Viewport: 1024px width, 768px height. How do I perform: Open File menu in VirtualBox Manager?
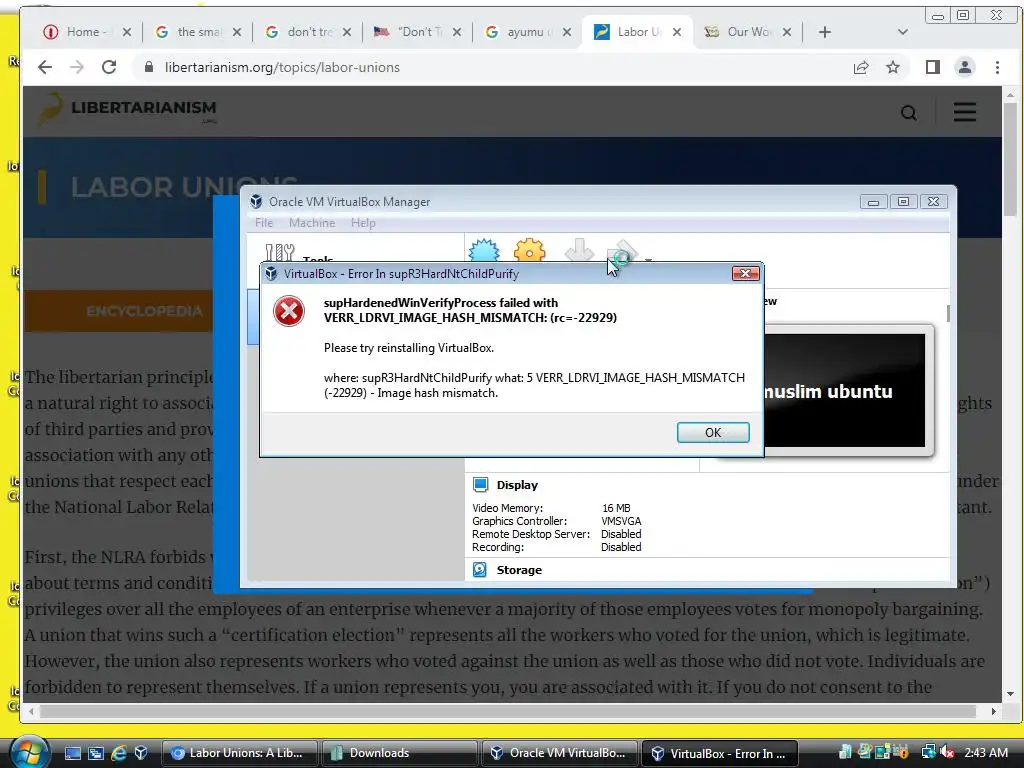(264, 223)
